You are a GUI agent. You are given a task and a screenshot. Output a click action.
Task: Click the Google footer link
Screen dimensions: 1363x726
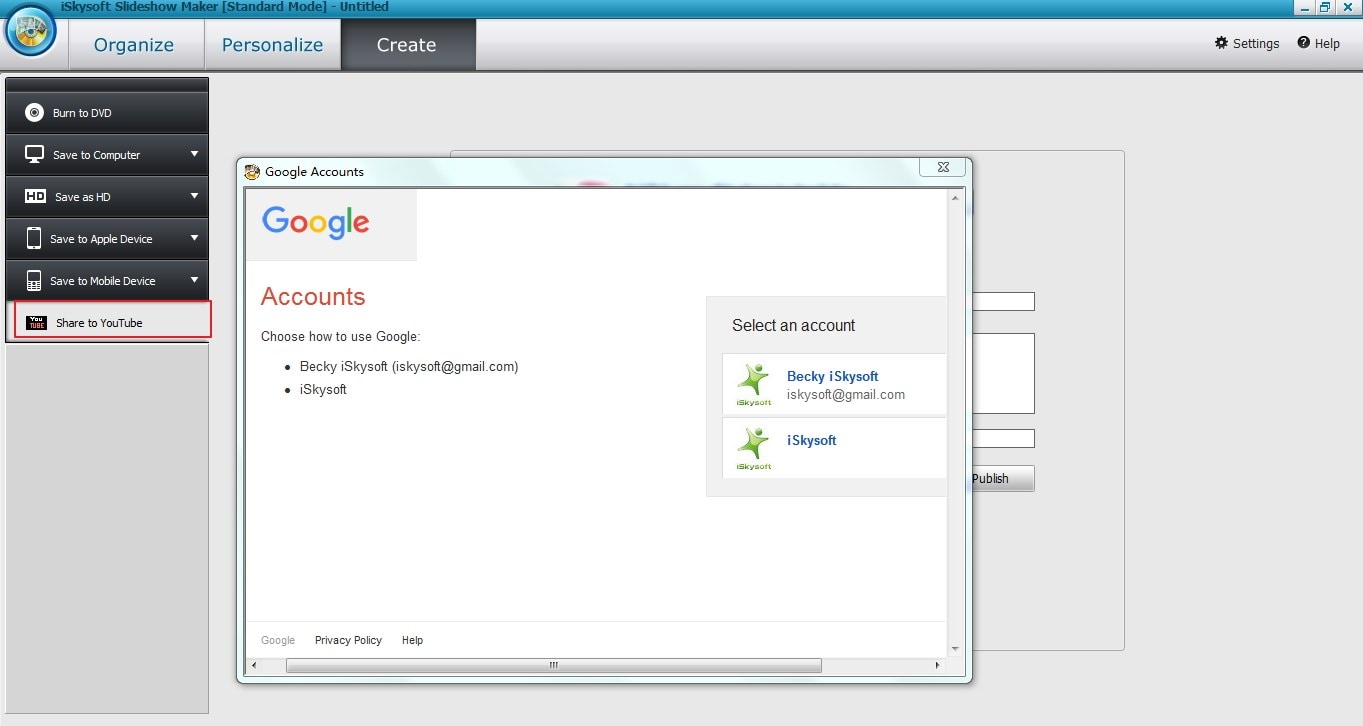click(278, 640)
